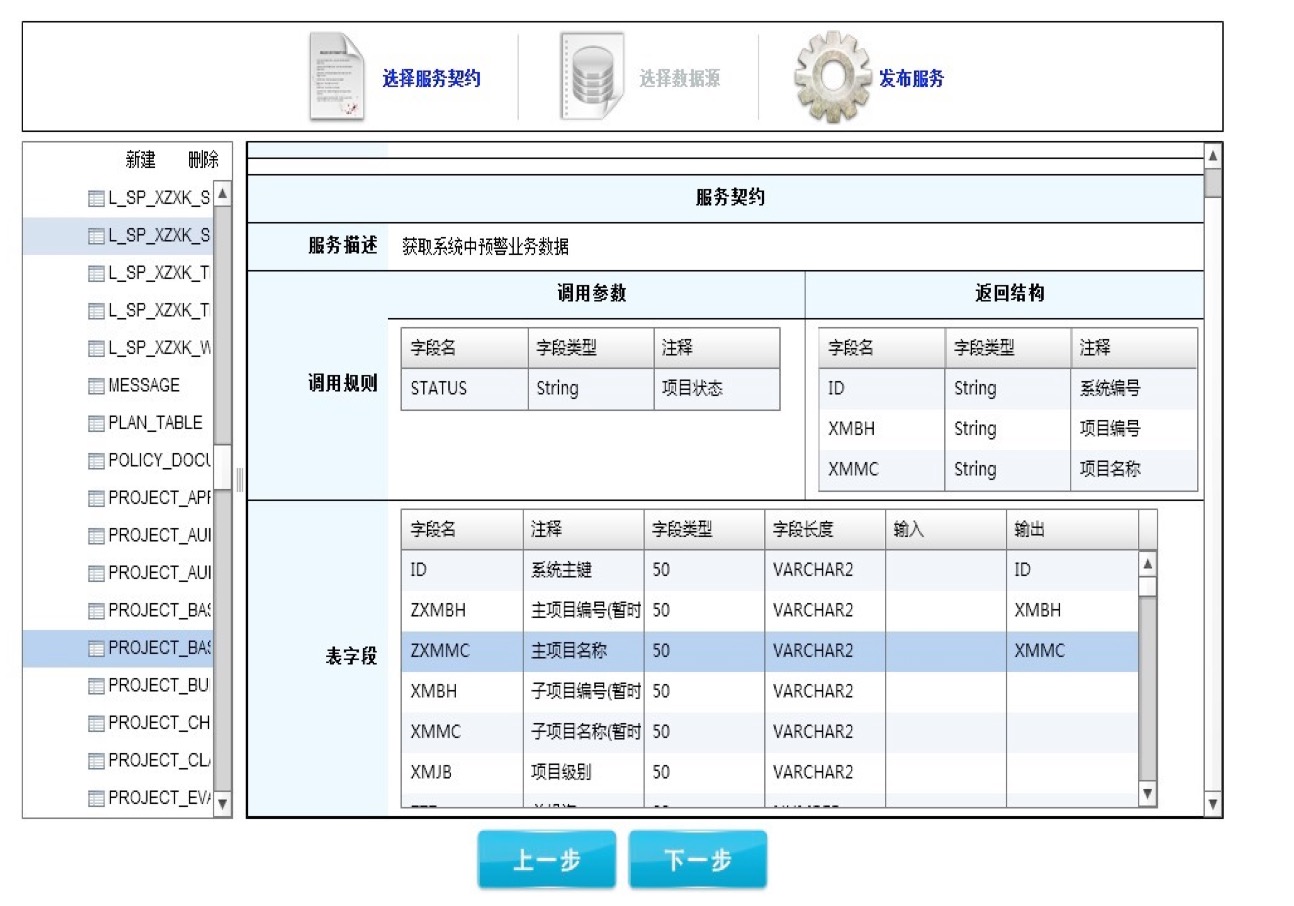Open the 发布服务 step

[x=911, y=79]
